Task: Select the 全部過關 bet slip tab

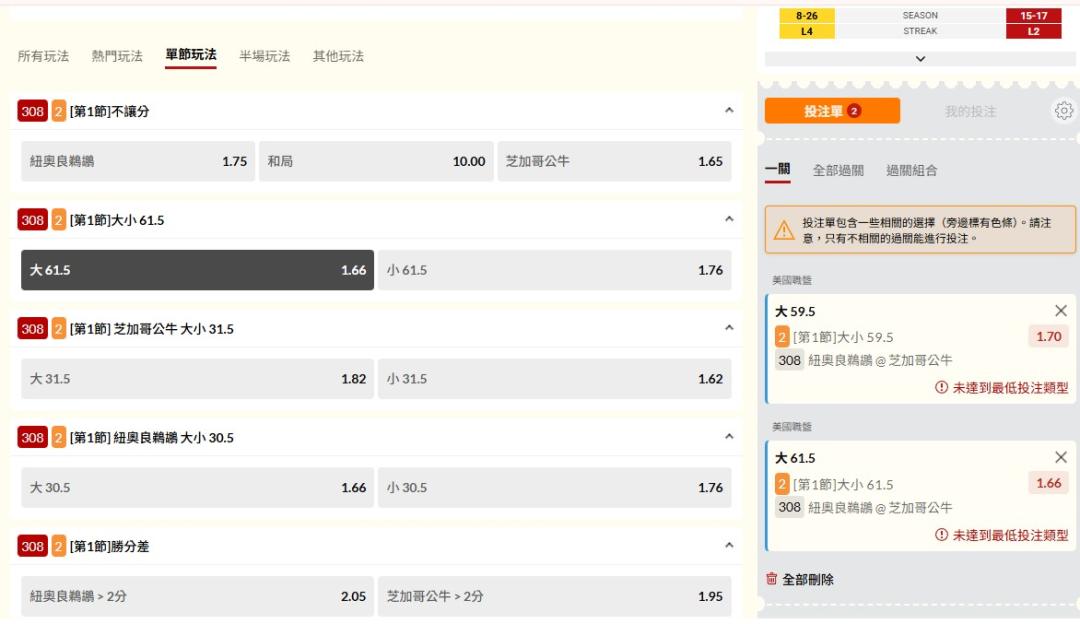Action: tap(838, 171)
